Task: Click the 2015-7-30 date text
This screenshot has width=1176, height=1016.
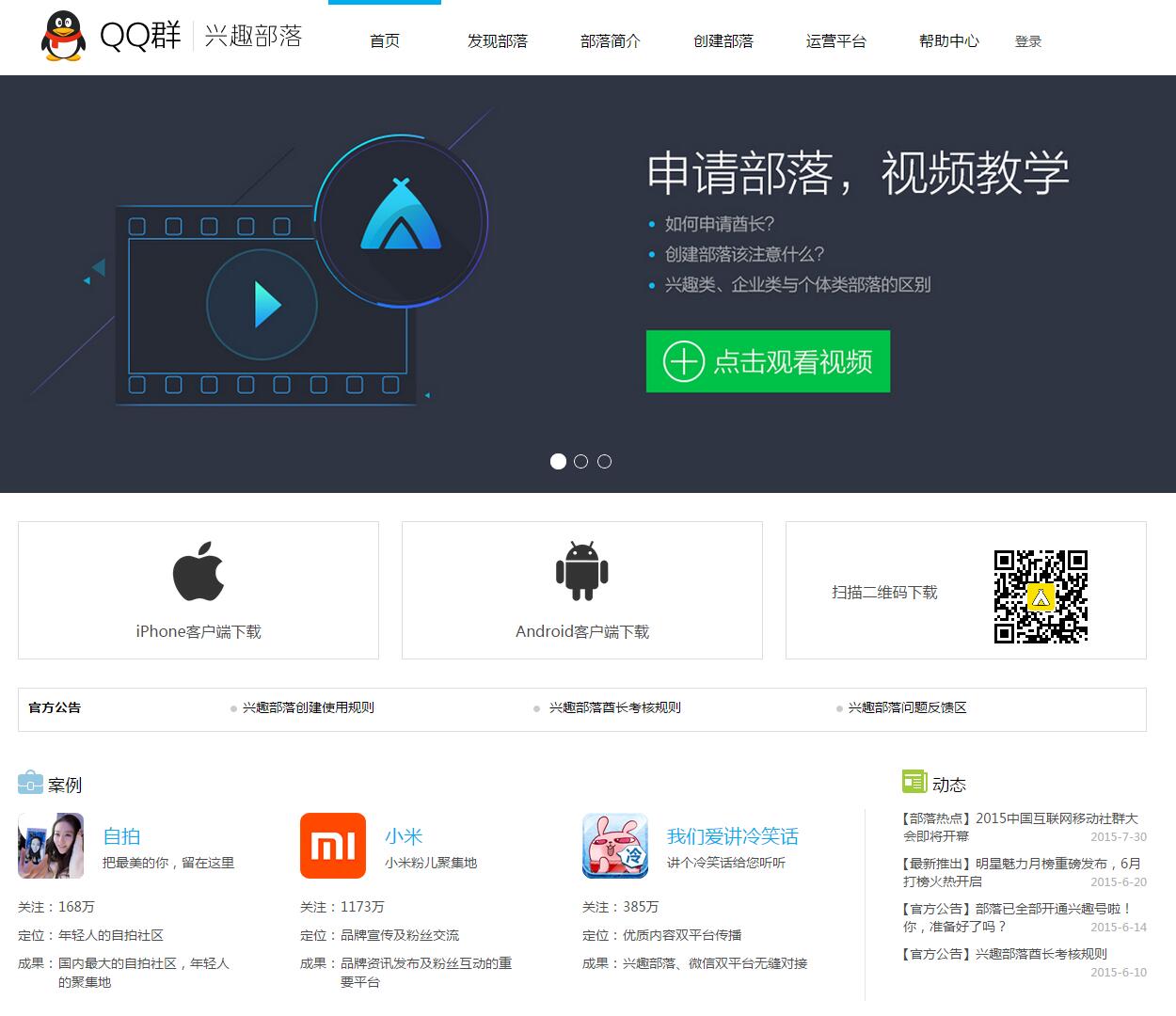Action: 1119,836
